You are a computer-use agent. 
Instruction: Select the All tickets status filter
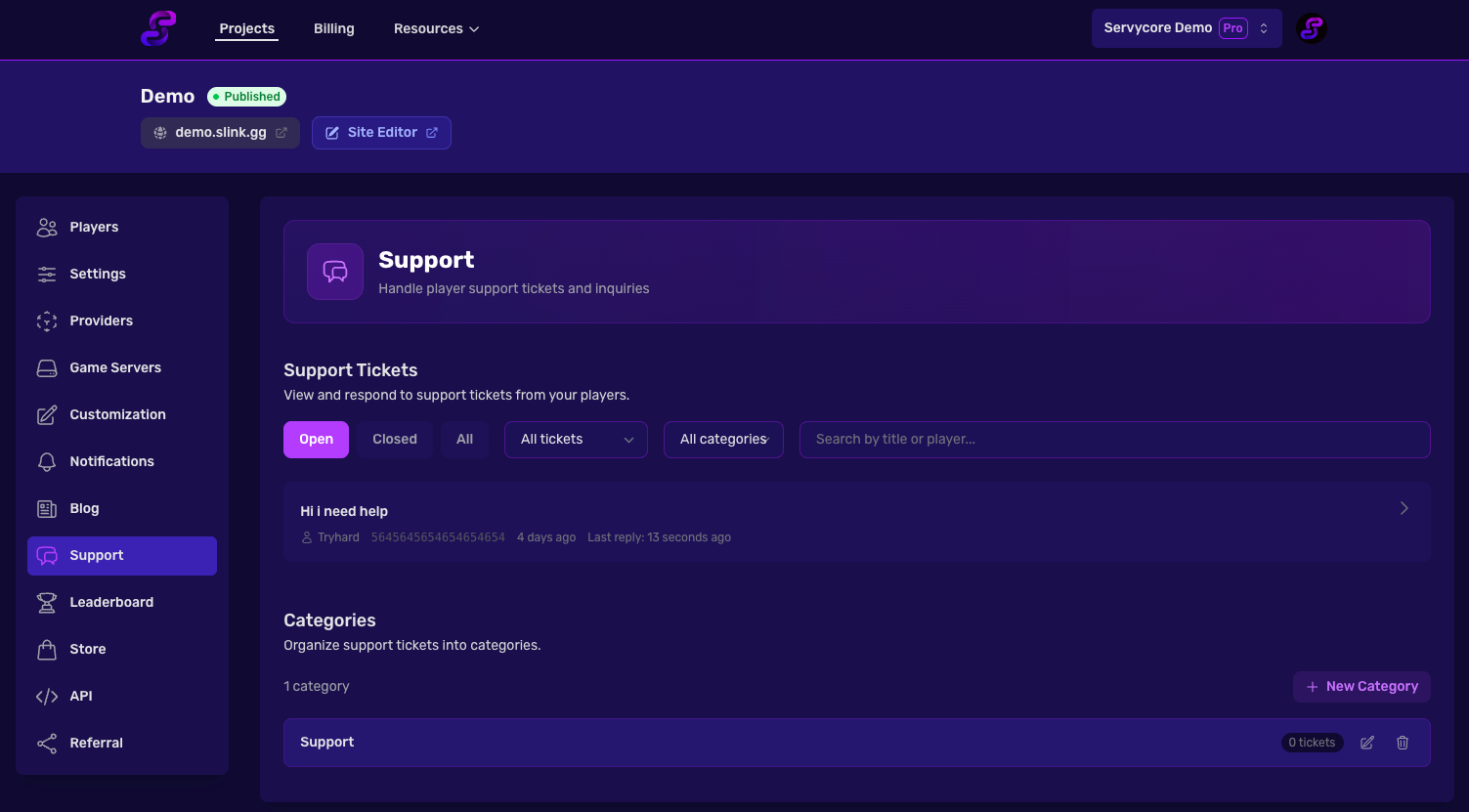[x=464, y=440]
